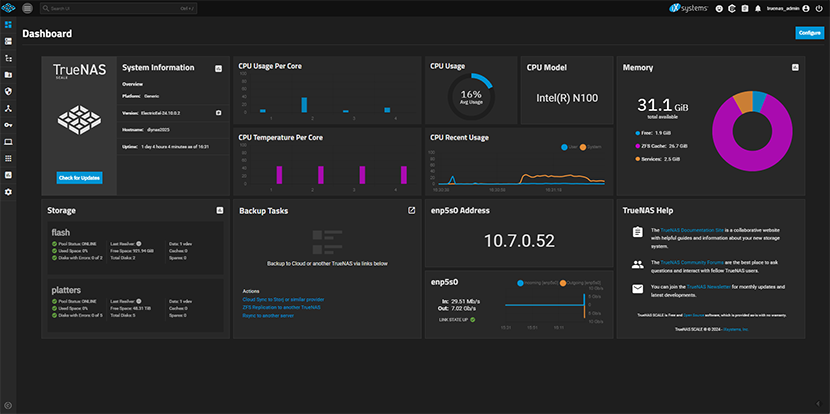Click the CPU Usage 16% gauge

coord(471,96)
